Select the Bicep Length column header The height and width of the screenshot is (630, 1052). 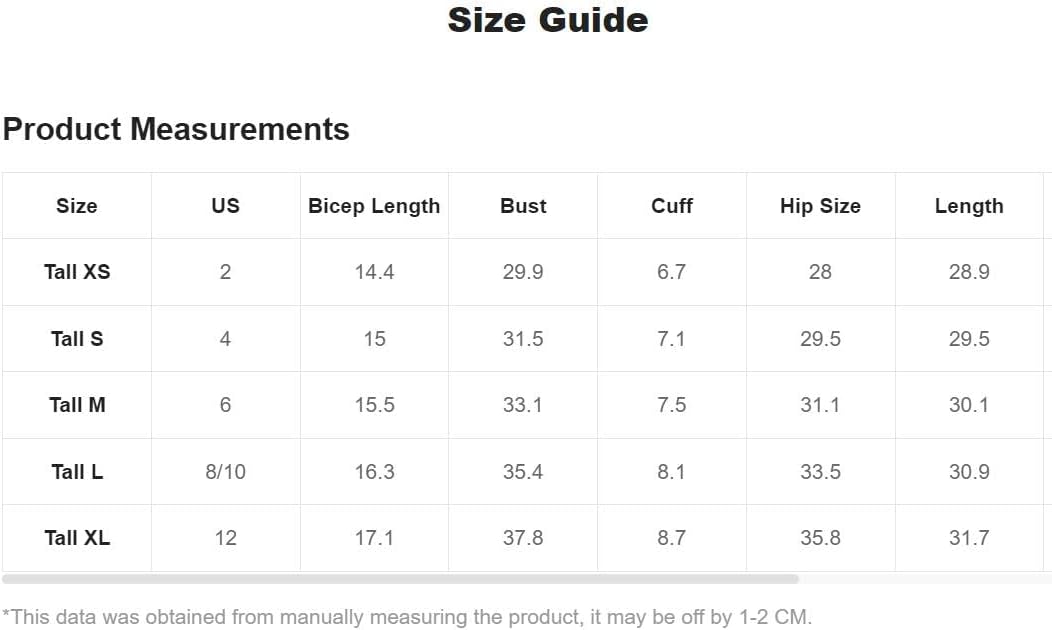pos(374,206)
